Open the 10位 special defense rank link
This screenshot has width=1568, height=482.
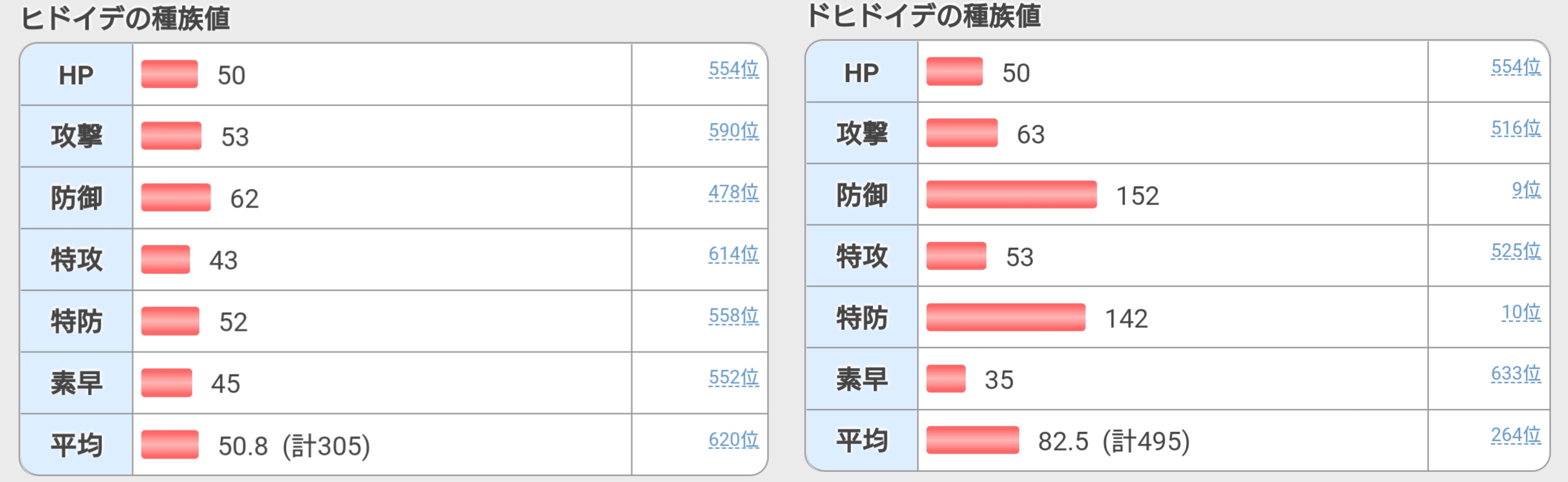1521,313
